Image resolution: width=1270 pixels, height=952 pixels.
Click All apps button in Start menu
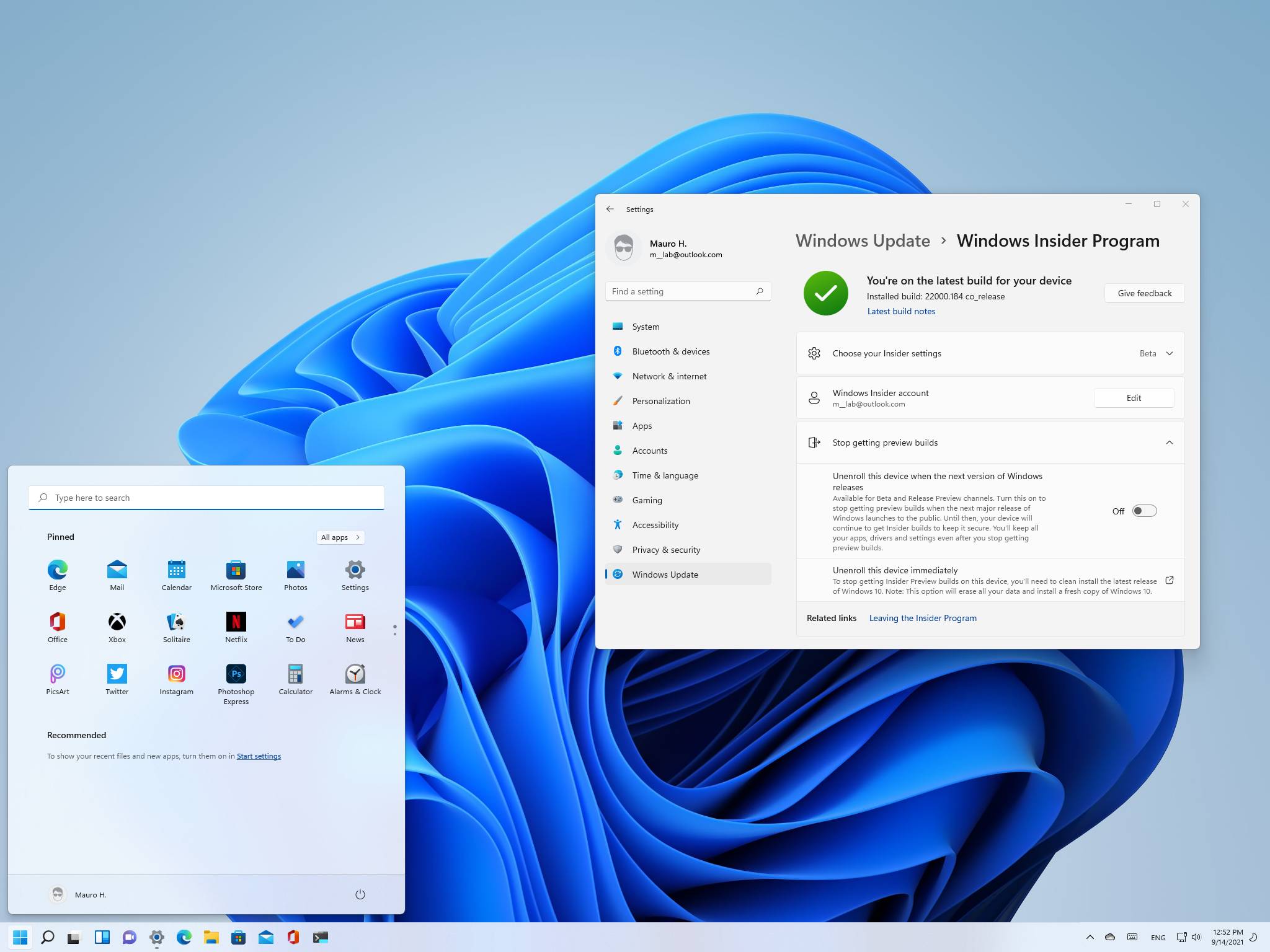(339, 537)
